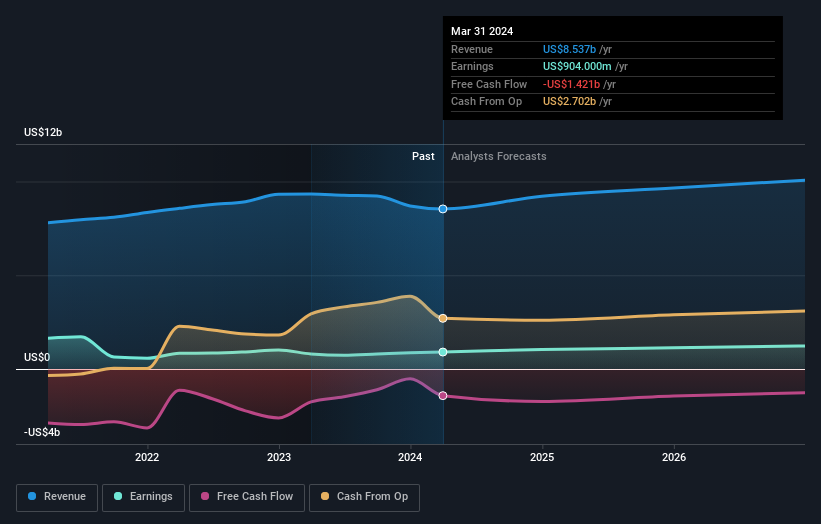Click the 2025 x-axis label
Viewport: 821px width, 524px height.
click(x=542, y=457)
